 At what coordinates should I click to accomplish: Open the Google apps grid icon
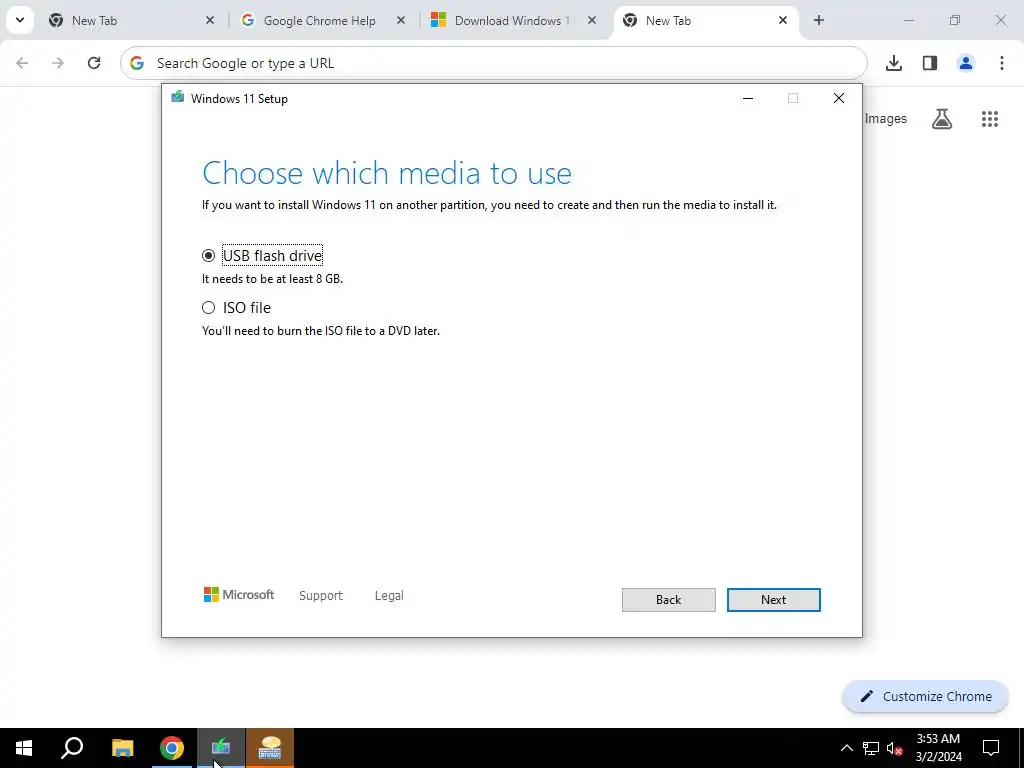click(x=989, y=119)
